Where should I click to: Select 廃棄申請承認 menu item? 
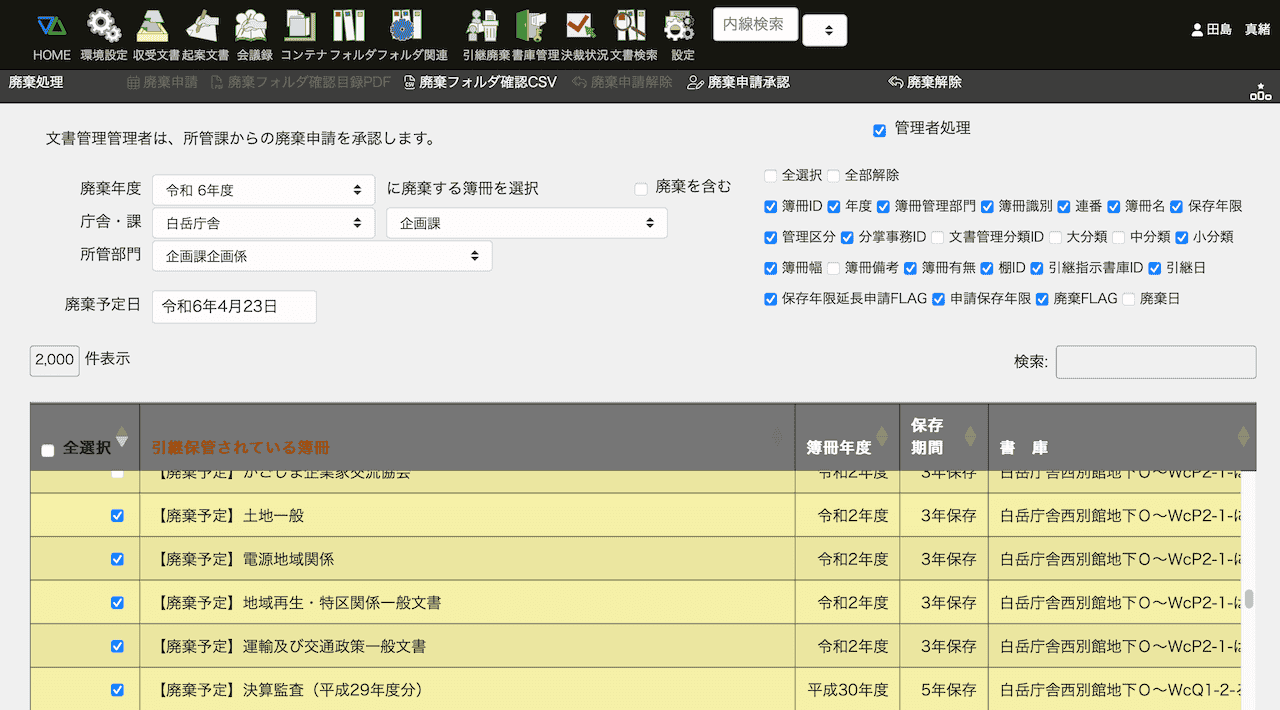pyautogui.click(x=739, y=83)
